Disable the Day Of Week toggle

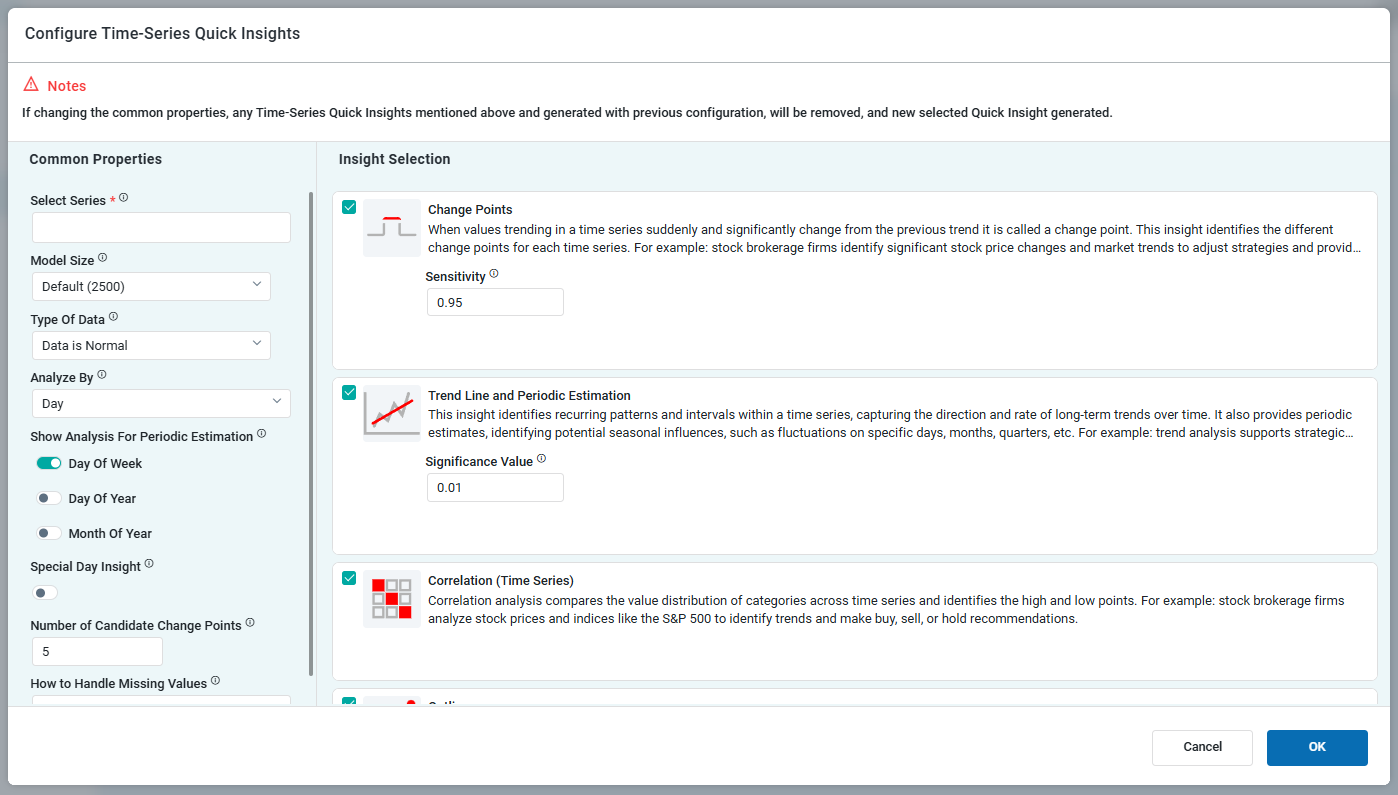(x=49, y=463)
